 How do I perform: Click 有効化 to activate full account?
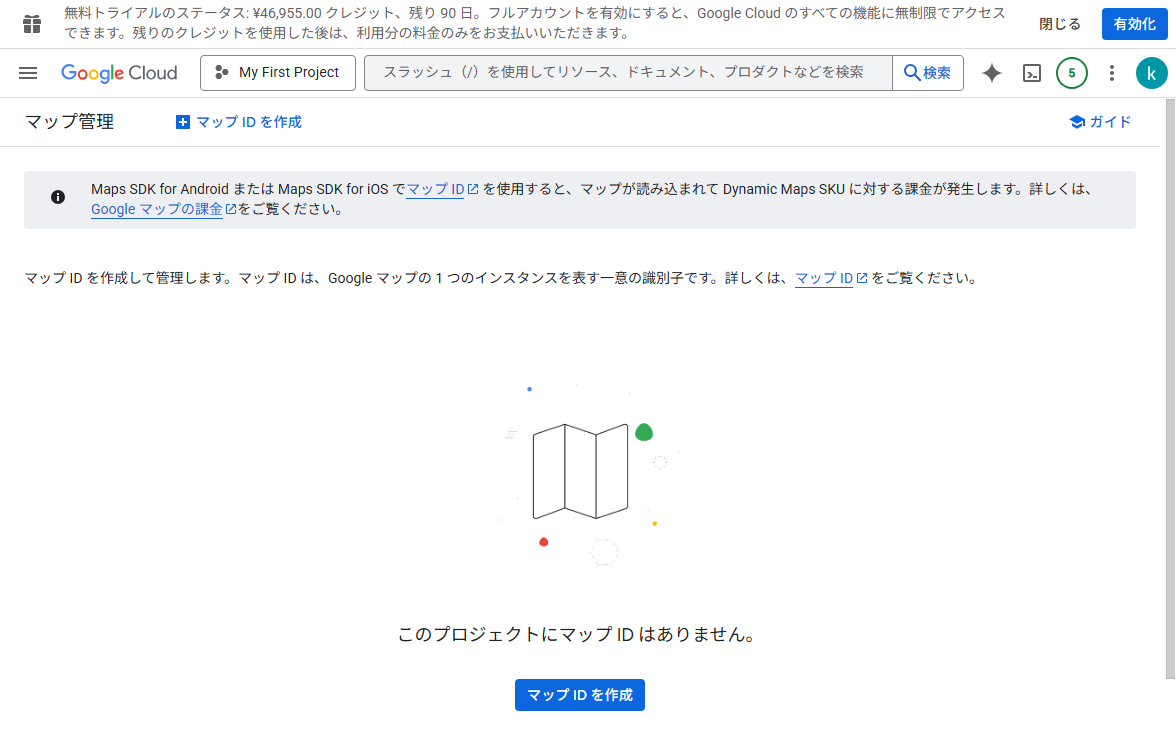(x=1134, y=24)
